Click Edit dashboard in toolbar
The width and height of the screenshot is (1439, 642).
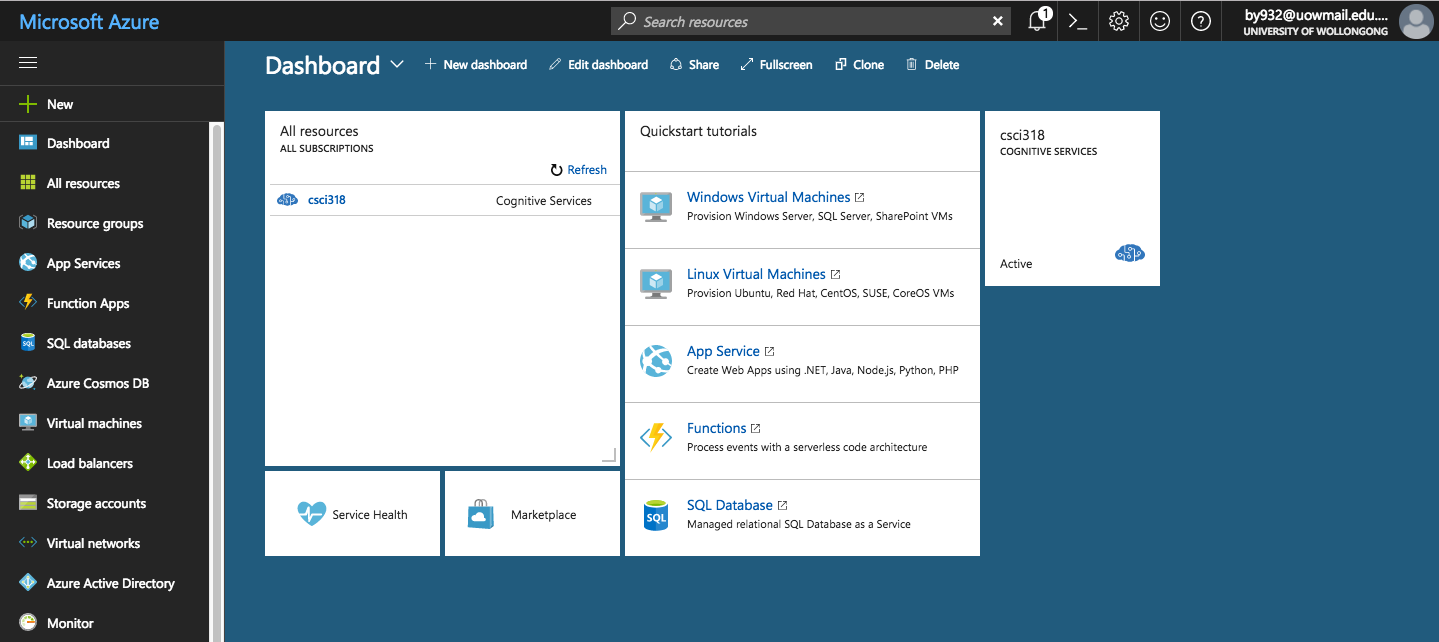coord(598,64)
